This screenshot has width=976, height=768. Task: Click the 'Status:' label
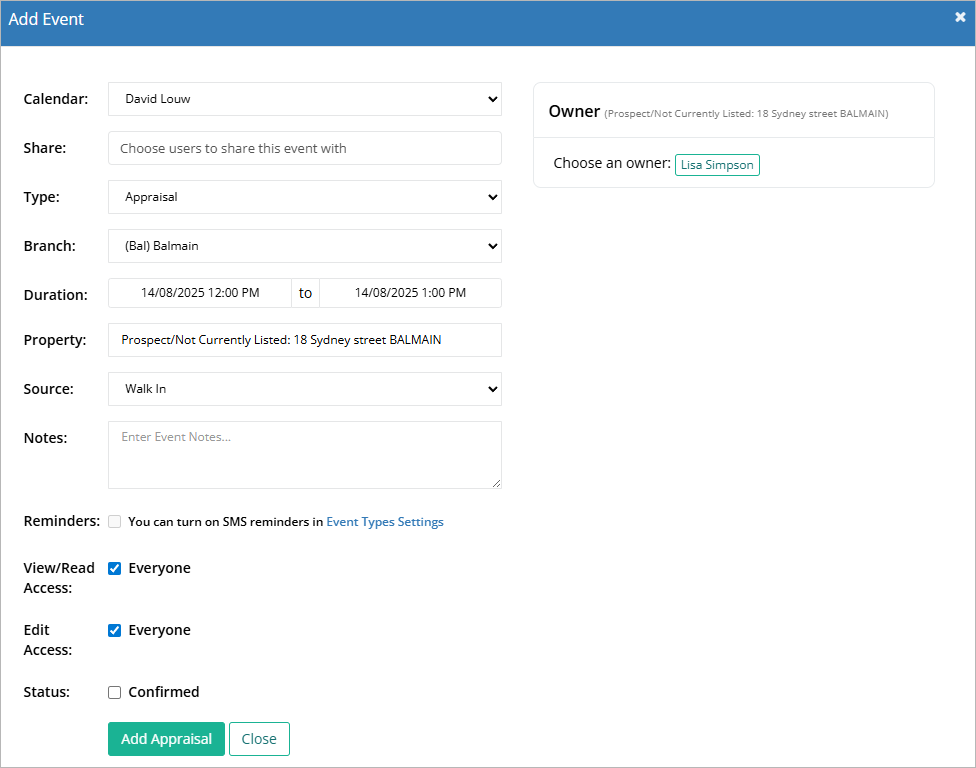[47, 692]
